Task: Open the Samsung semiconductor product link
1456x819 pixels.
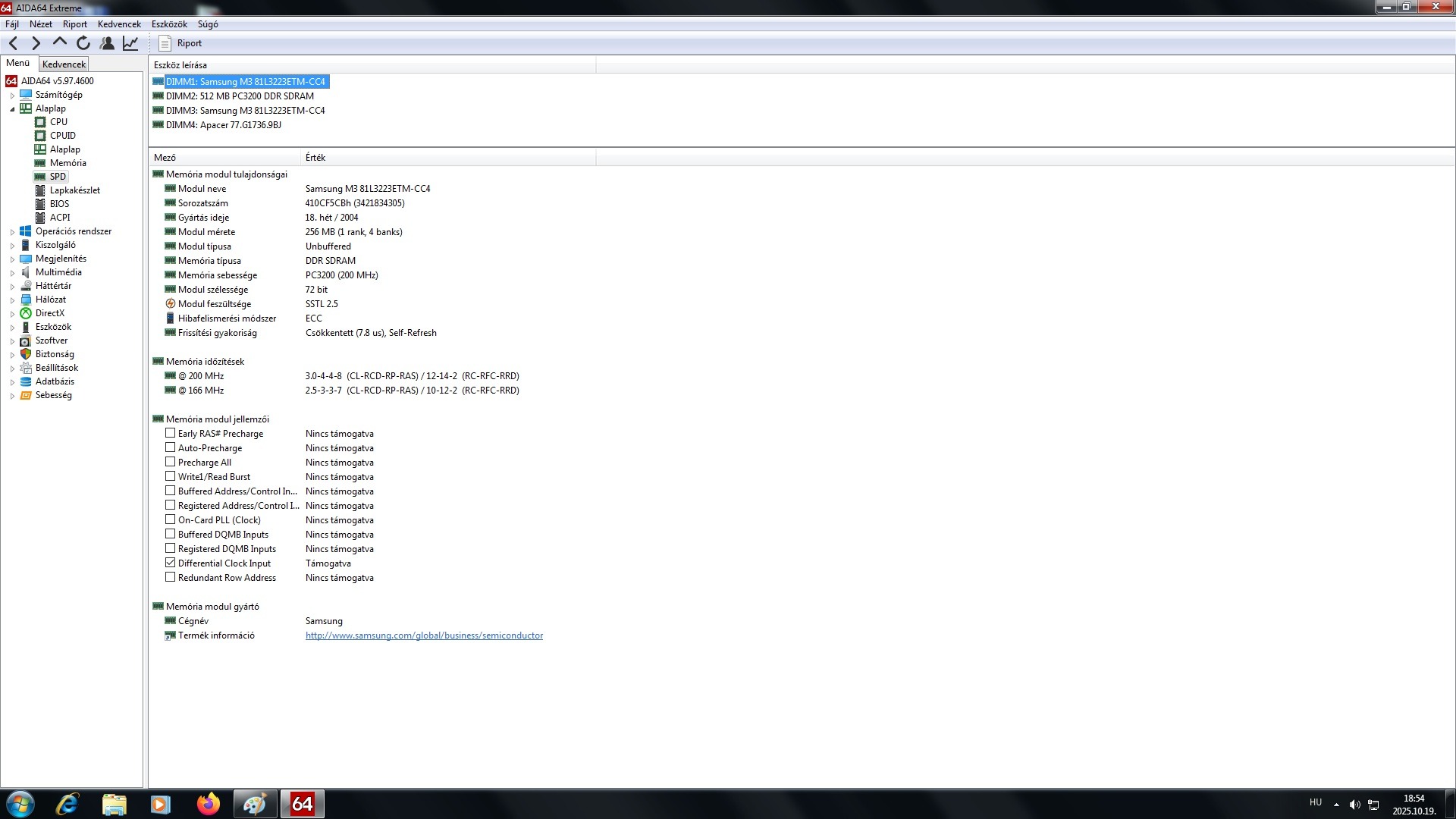Action: (x=424, y=635)
